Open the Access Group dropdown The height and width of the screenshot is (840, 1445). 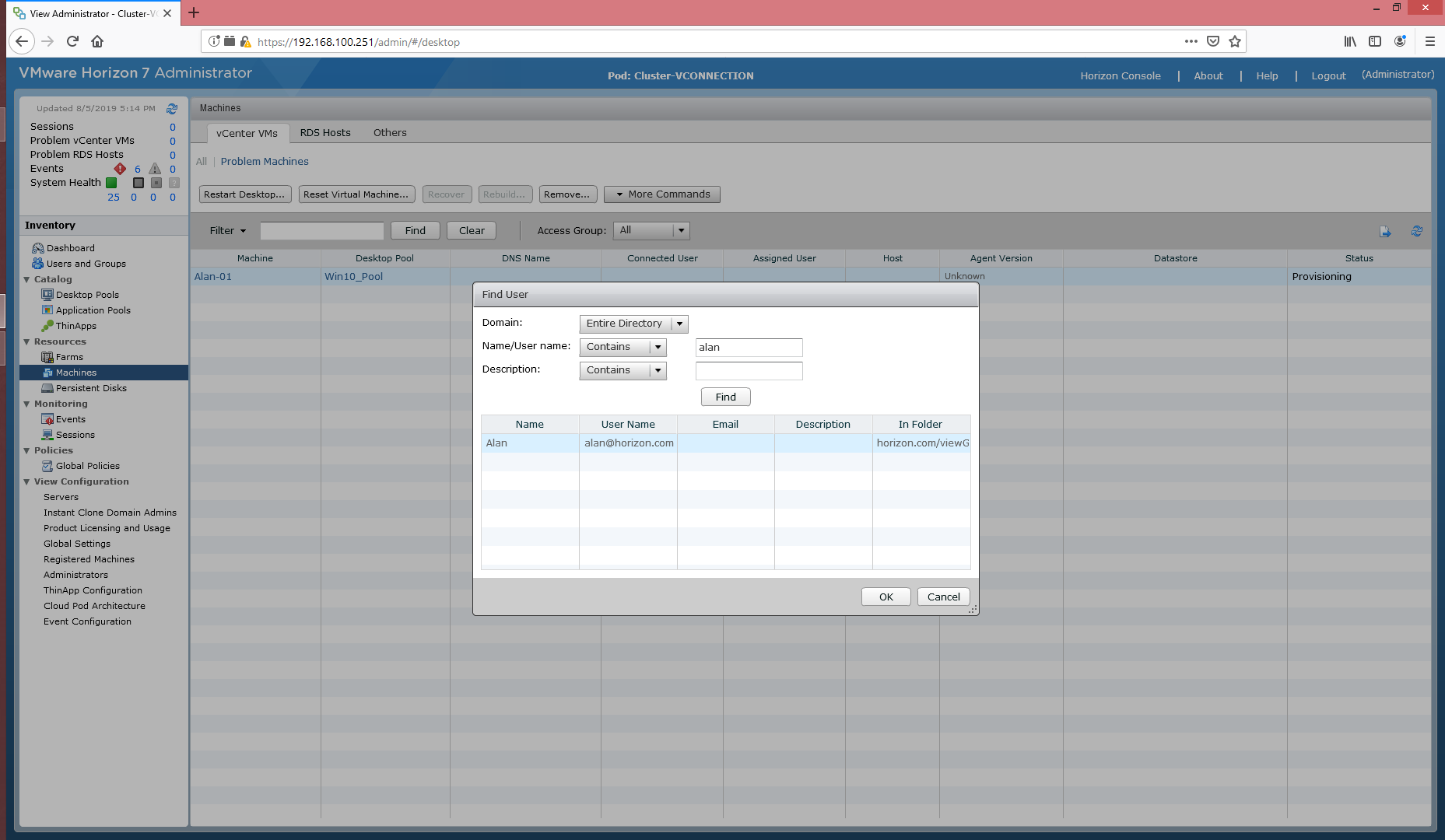[681, 231]
